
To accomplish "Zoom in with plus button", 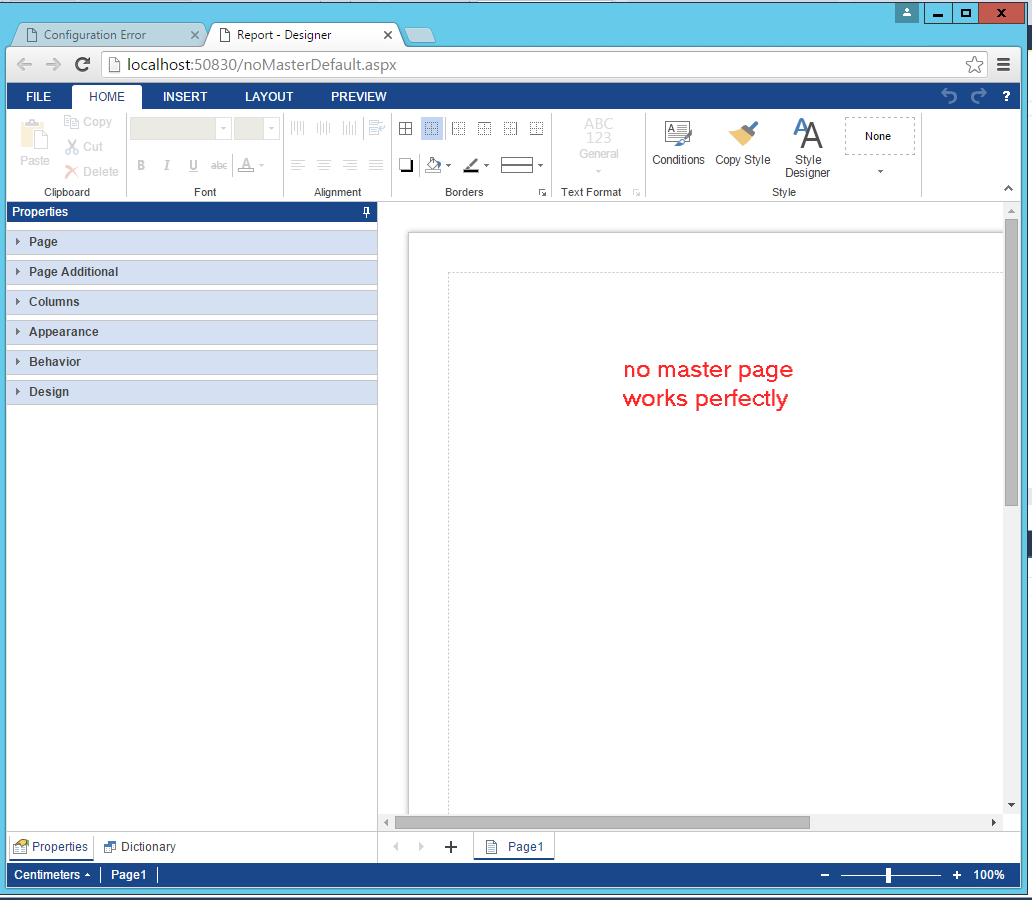I will coord(957,875).
